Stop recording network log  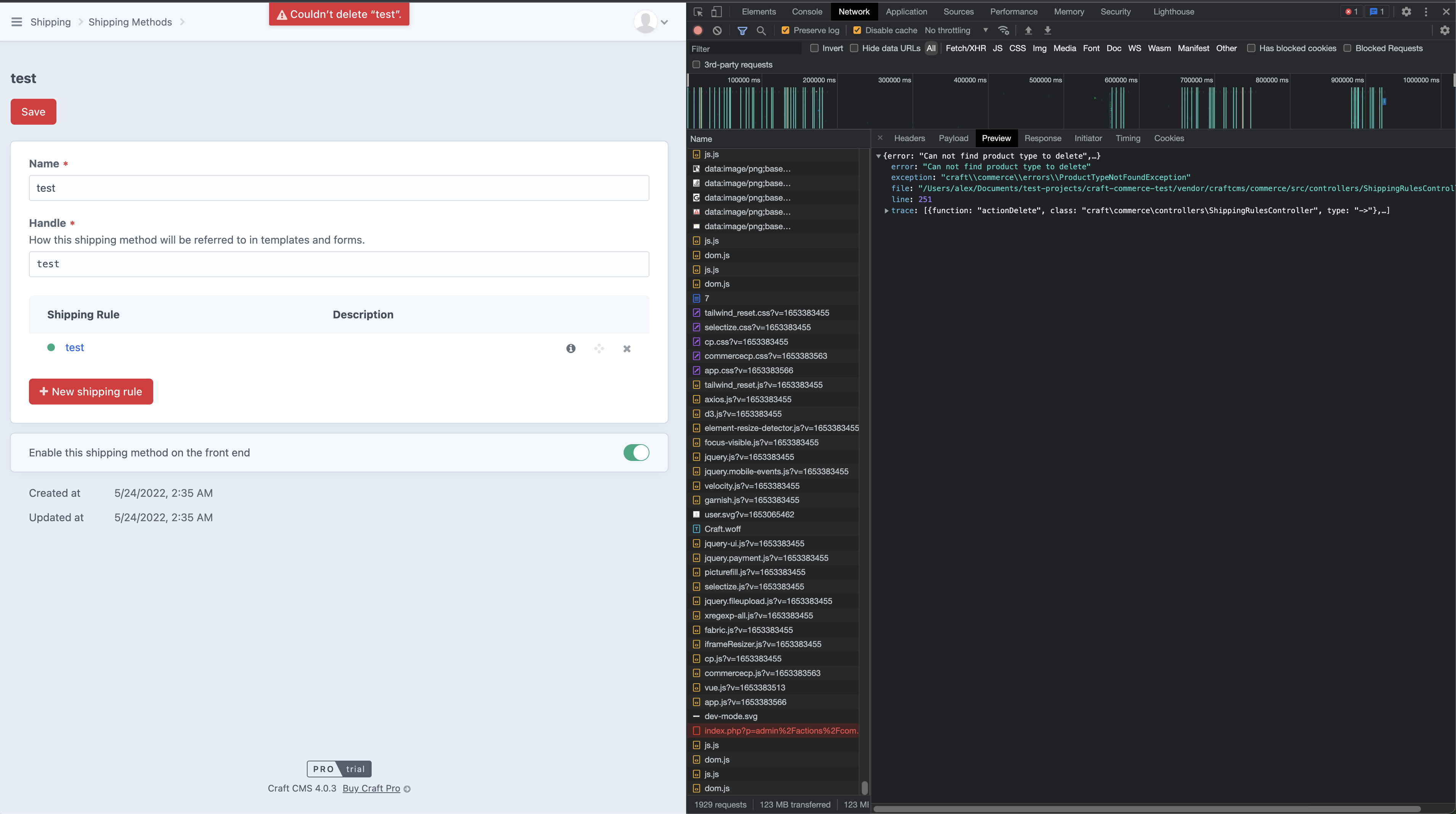click(x=698, y=31)
